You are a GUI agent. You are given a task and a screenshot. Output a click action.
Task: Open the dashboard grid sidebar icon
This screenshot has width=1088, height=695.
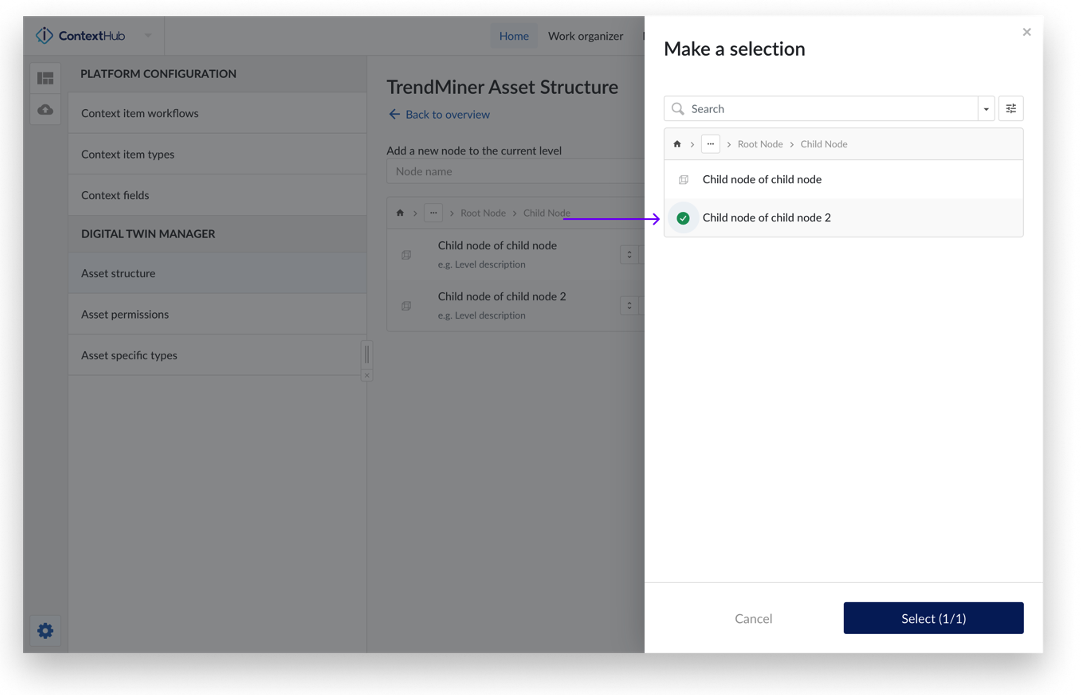(45, 78)
